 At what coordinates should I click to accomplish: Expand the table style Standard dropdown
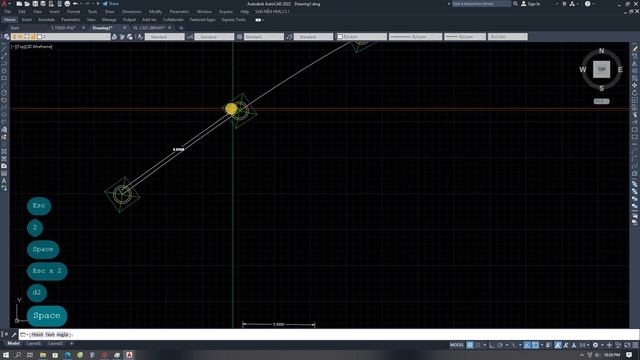(x=264, y=37)
